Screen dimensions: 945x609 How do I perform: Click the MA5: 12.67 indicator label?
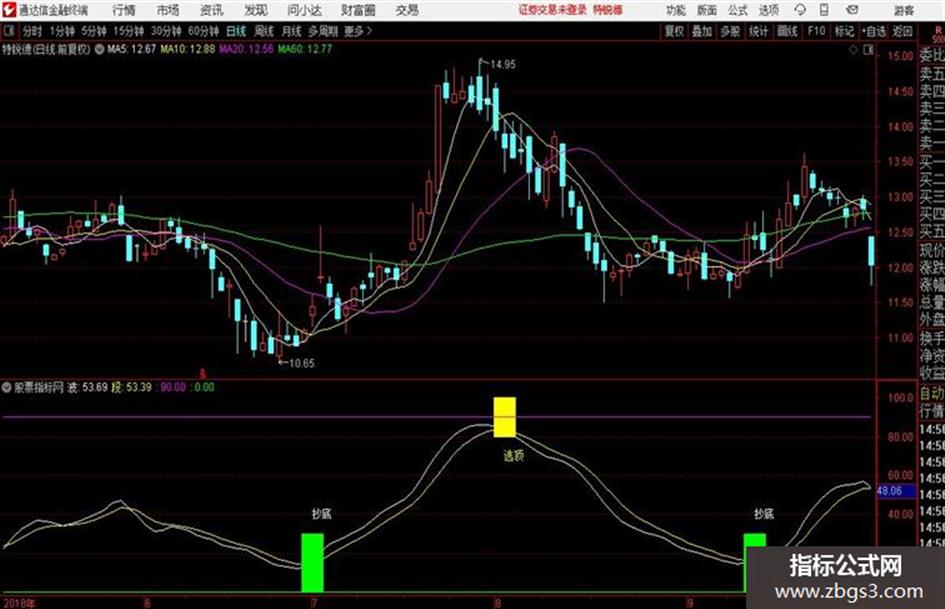click(132, 49)
